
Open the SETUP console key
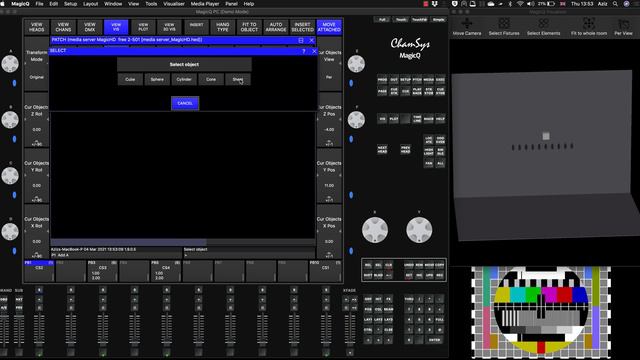click(405, 80)
